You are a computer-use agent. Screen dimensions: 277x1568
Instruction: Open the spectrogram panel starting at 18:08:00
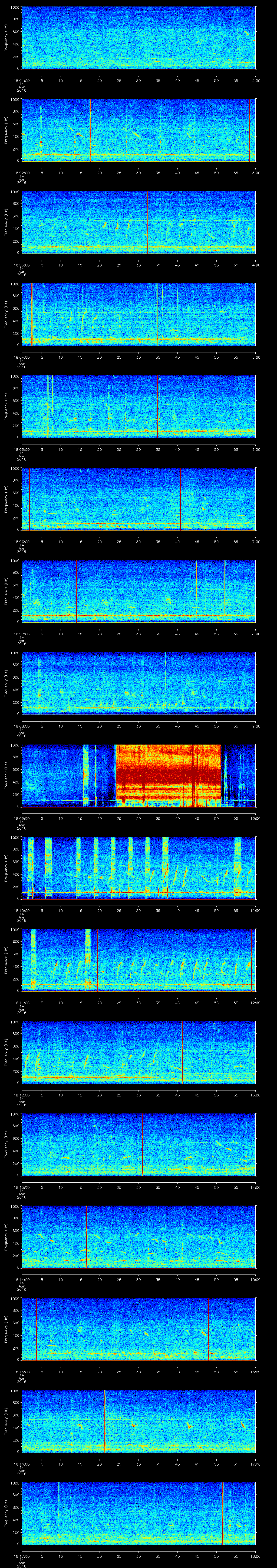coord(139,683)
